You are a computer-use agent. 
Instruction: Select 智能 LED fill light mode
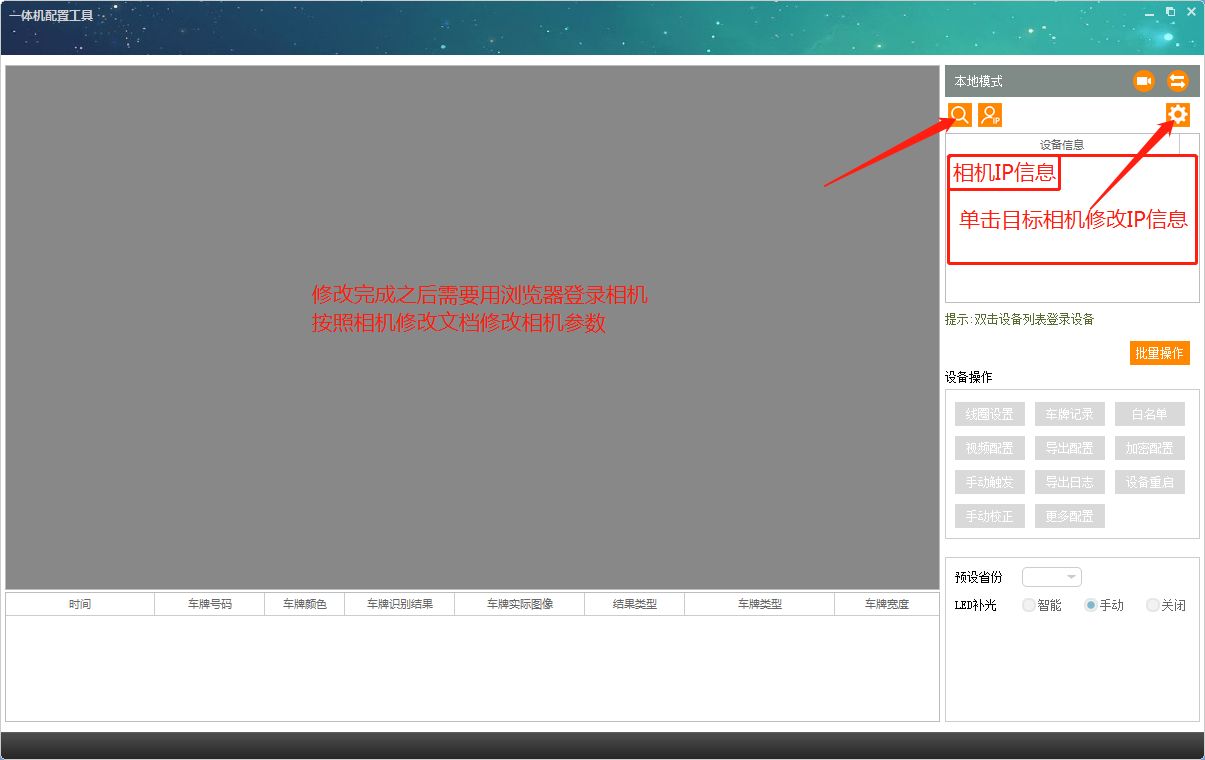coord(1042,605)
